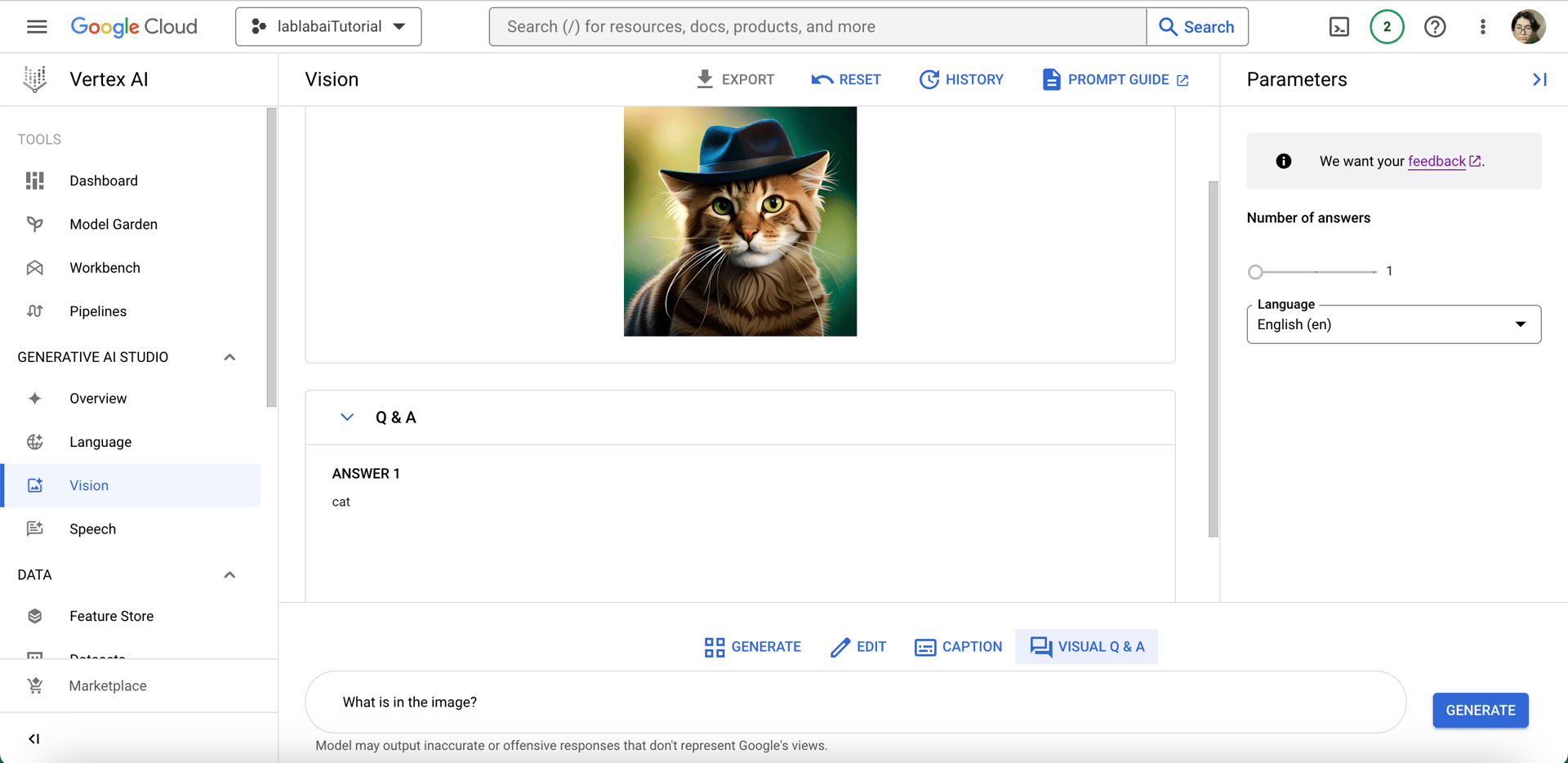1568x763 pixels.
Task: Click the Marketplace cart icon
Action: 34,686
